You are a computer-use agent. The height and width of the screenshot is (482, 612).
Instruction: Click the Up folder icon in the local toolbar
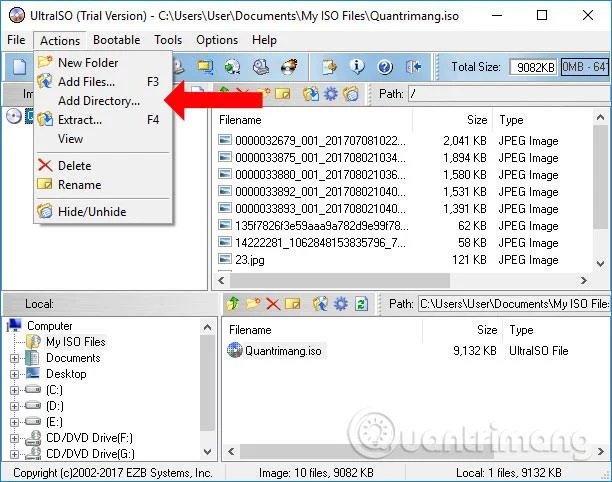[x=233, y=303]
